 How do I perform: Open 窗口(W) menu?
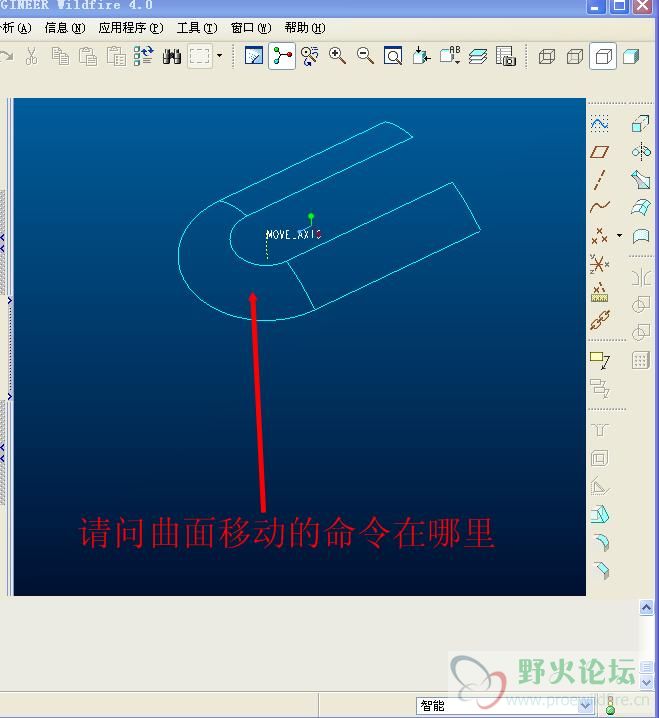pyautogui.click(x=251, y=28)
